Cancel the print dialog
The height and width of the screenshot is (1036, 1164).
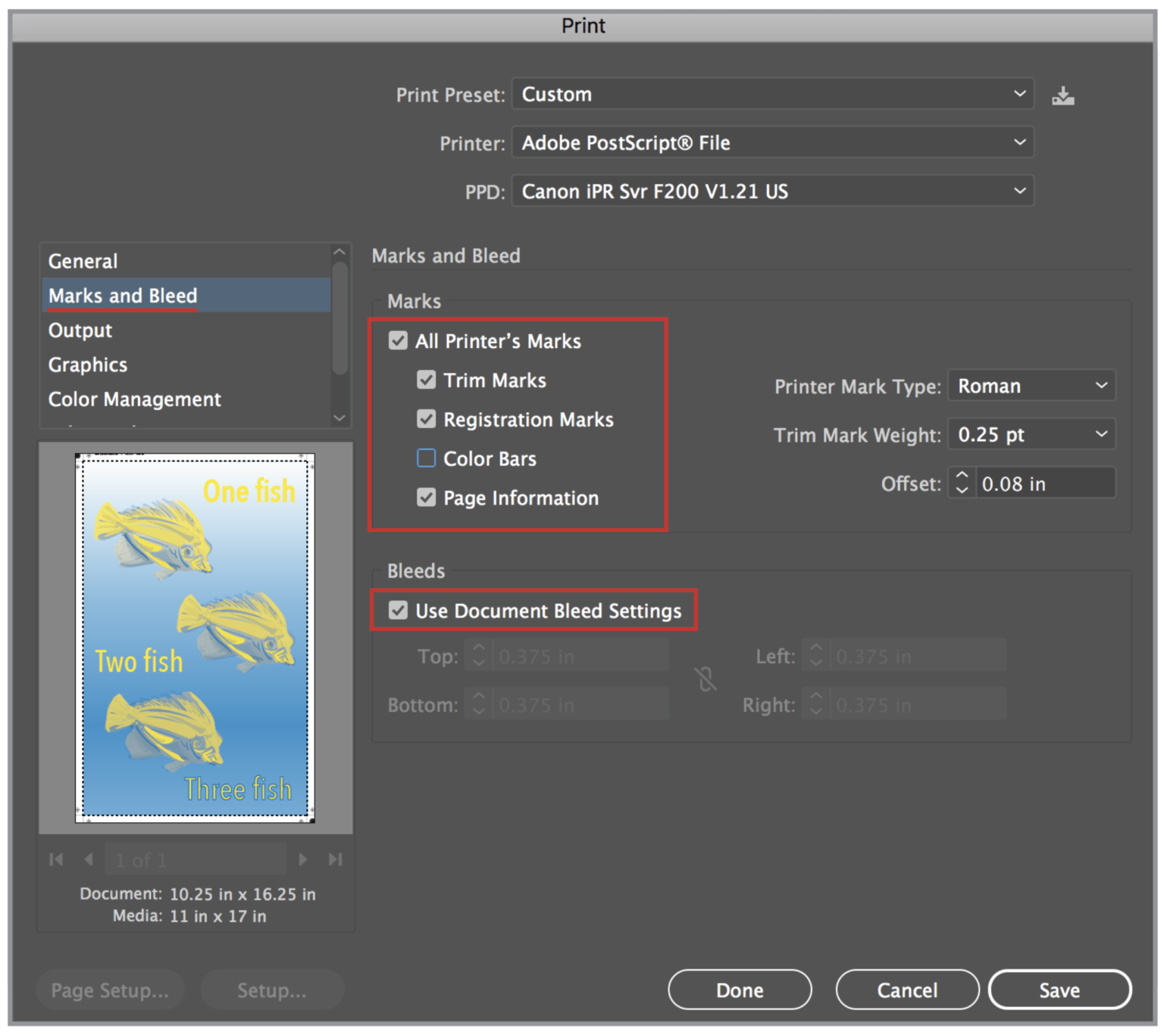click(907, 989)
